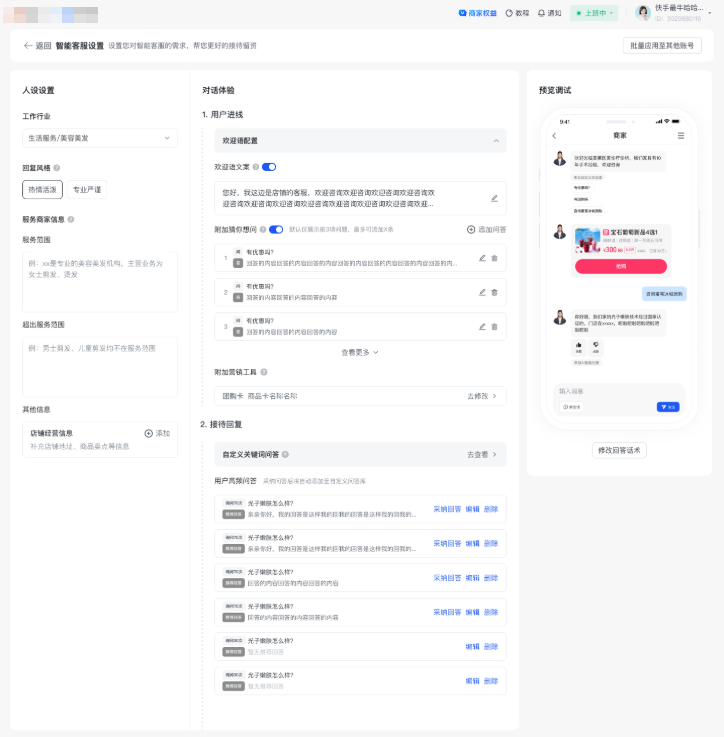Image resolution: width=724 pixels, height=737 pixels.
Task: Toggle the 附加猜你想问 switch
Action: [276, 229]
